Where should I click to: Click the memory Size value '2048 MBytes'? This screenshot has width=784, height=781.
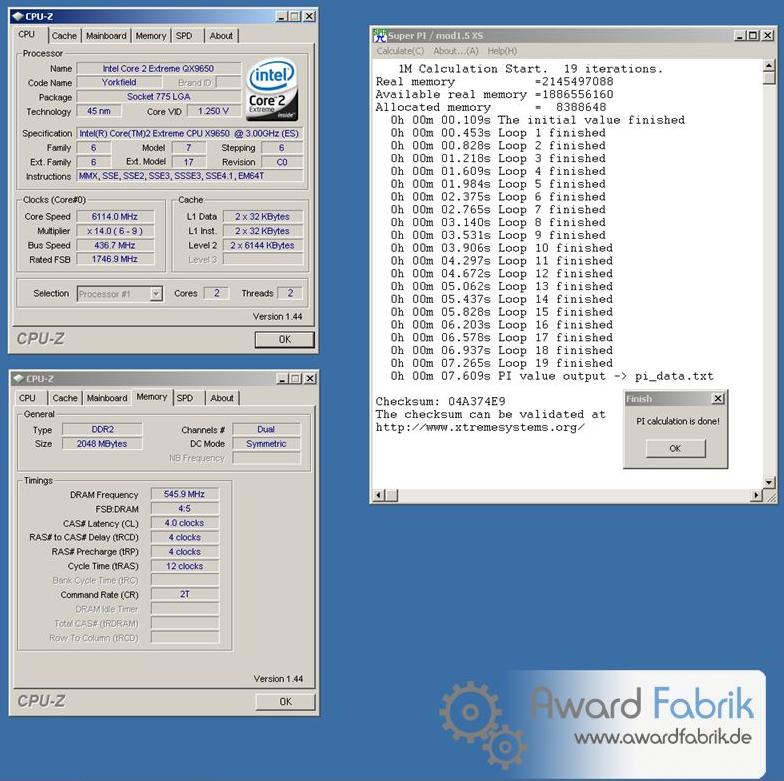(102, 444)
